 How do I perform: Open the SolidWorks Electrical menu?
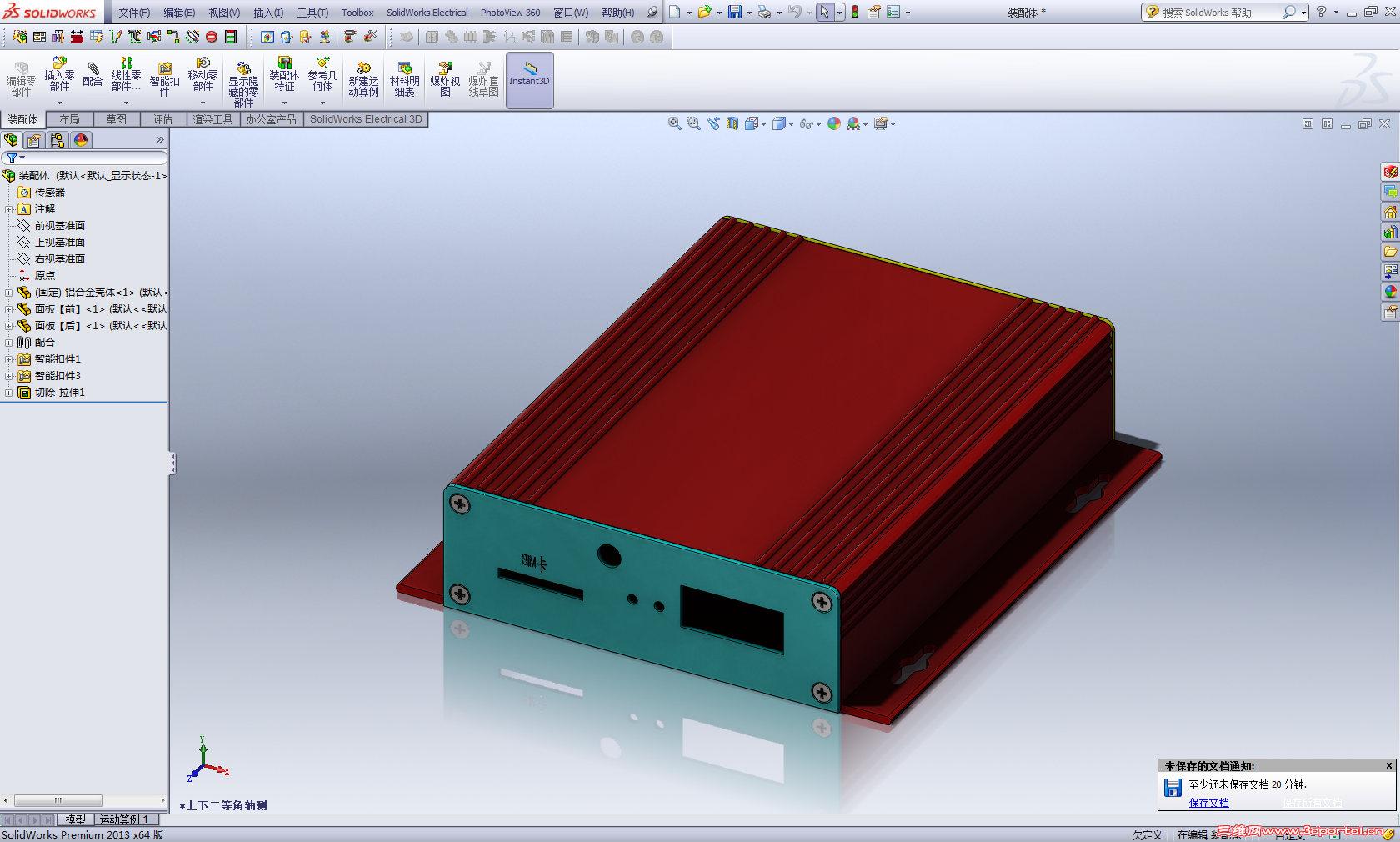click(427, 13)
